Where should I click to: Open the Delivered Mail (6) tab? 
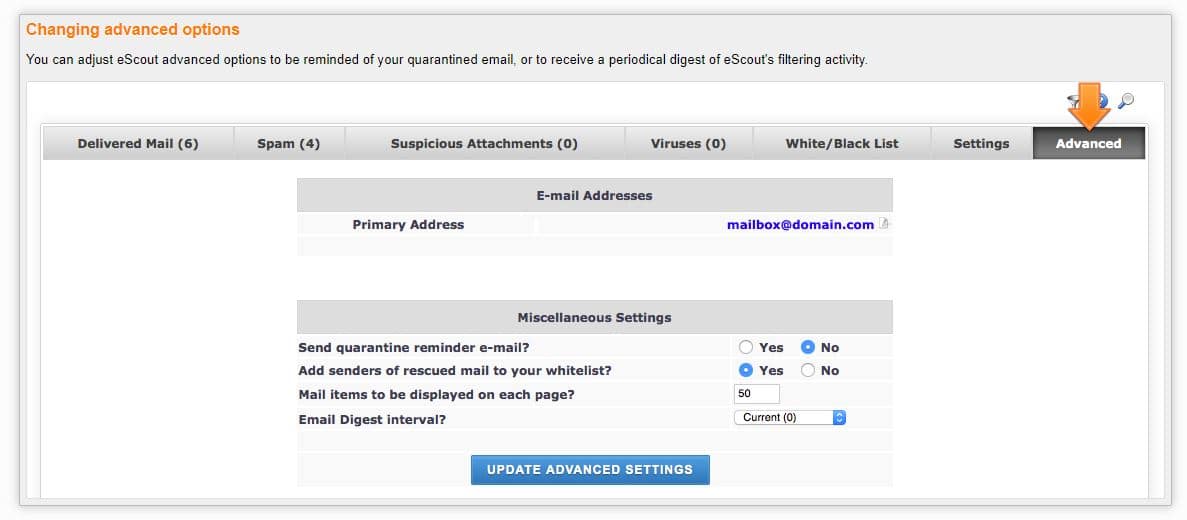pos(138,143)
